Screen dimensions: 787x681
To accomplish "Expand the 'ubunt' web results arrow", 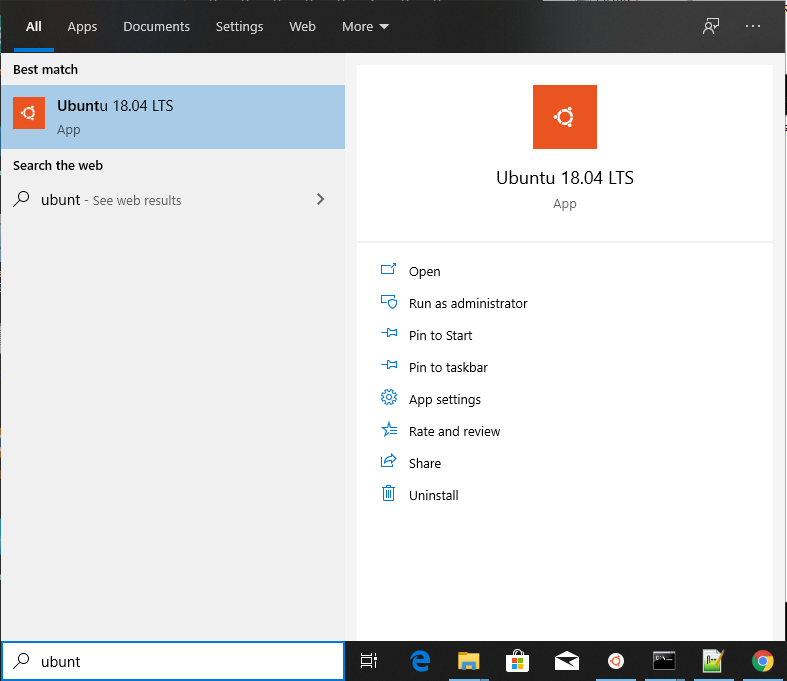I will (x=320, y=199).
